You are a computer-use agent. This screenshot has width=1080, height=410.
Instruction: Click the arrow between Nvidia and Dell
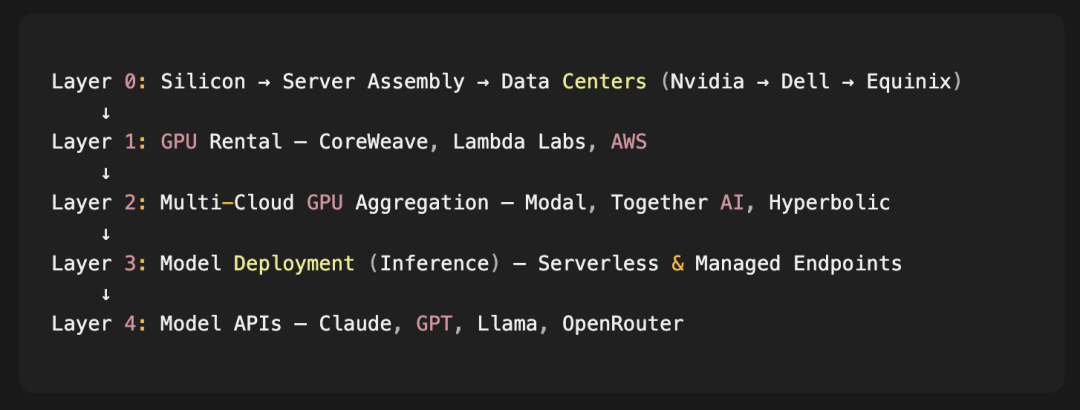762,82
